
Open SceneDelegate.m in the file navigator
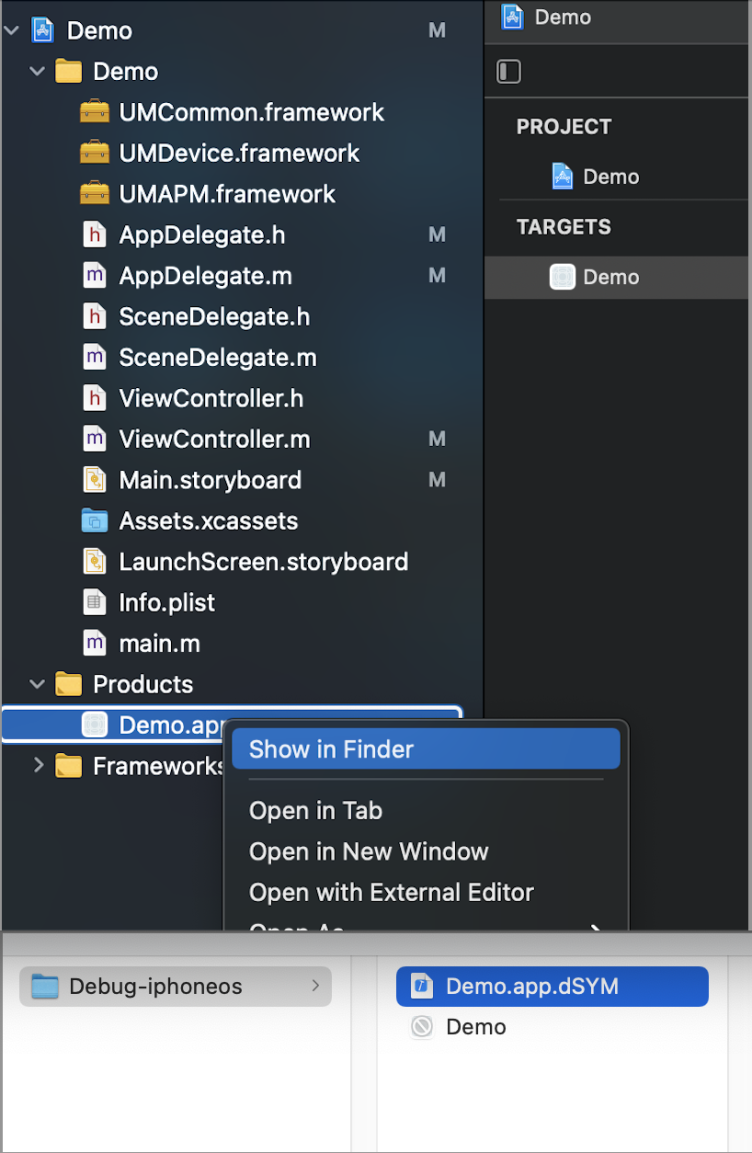coord(217,357)
